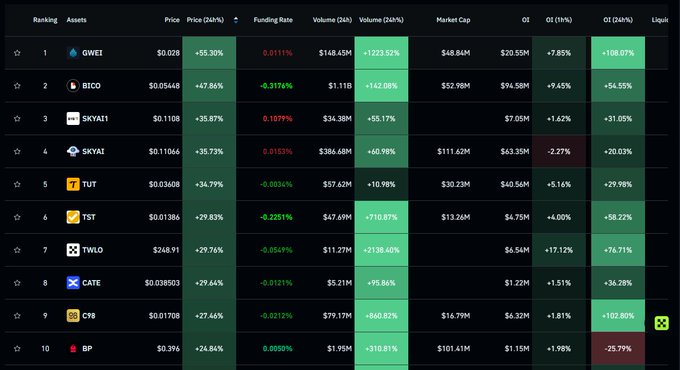680x370 pixels.
Task: Select TWLO +17.12% OI 1h cell
Action: (559, 250)
